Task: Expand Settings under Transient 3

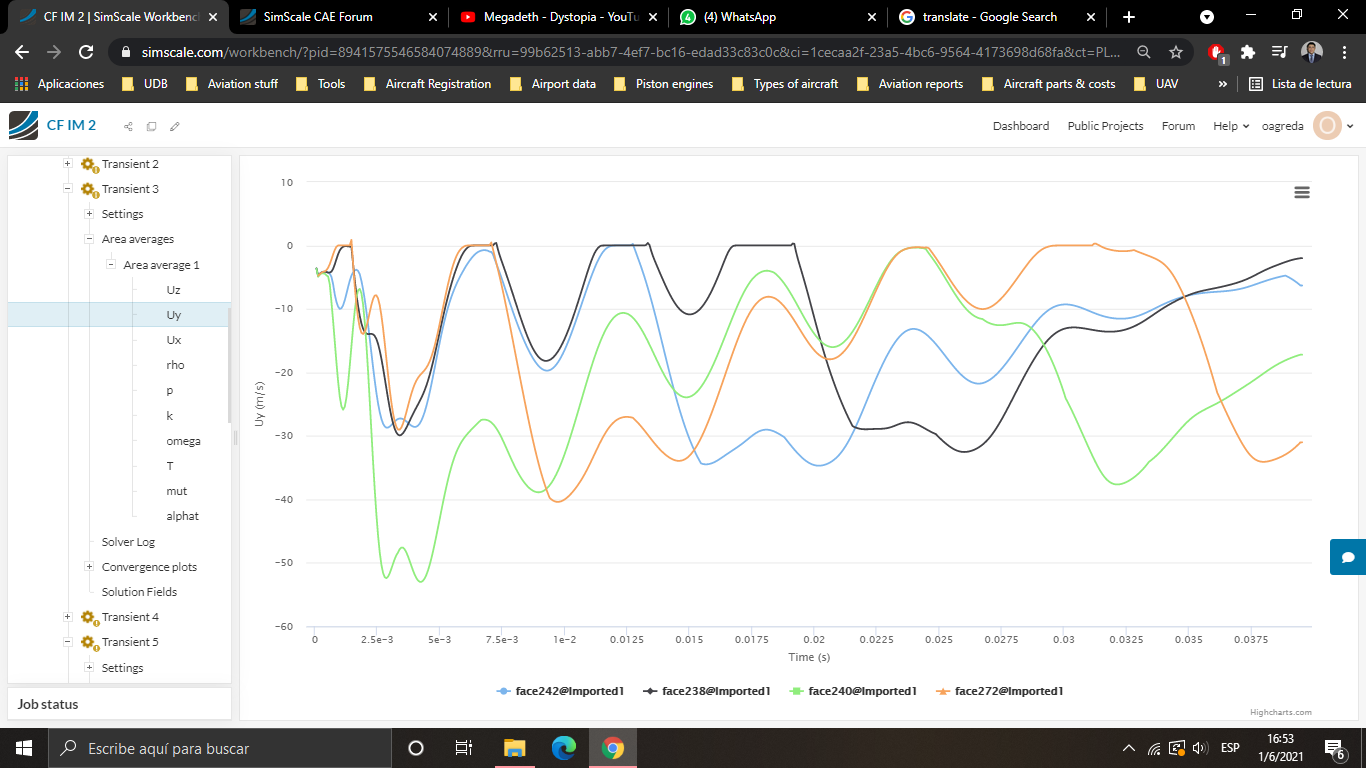Action: coord(89,214)
